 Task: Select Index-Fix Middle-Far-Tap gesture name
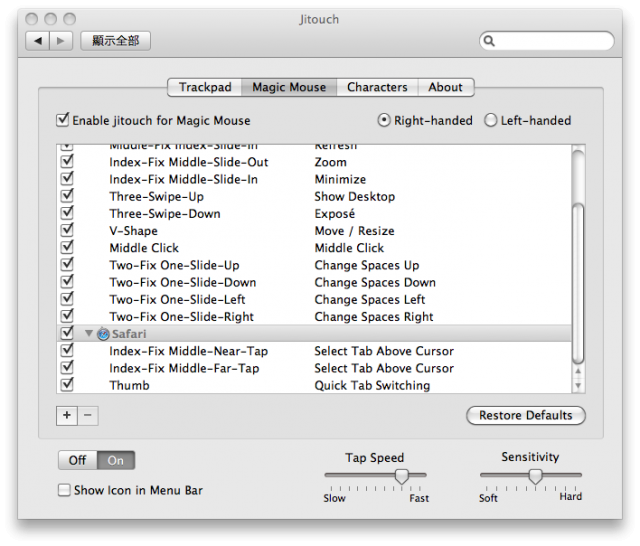[x=184, y=368]
